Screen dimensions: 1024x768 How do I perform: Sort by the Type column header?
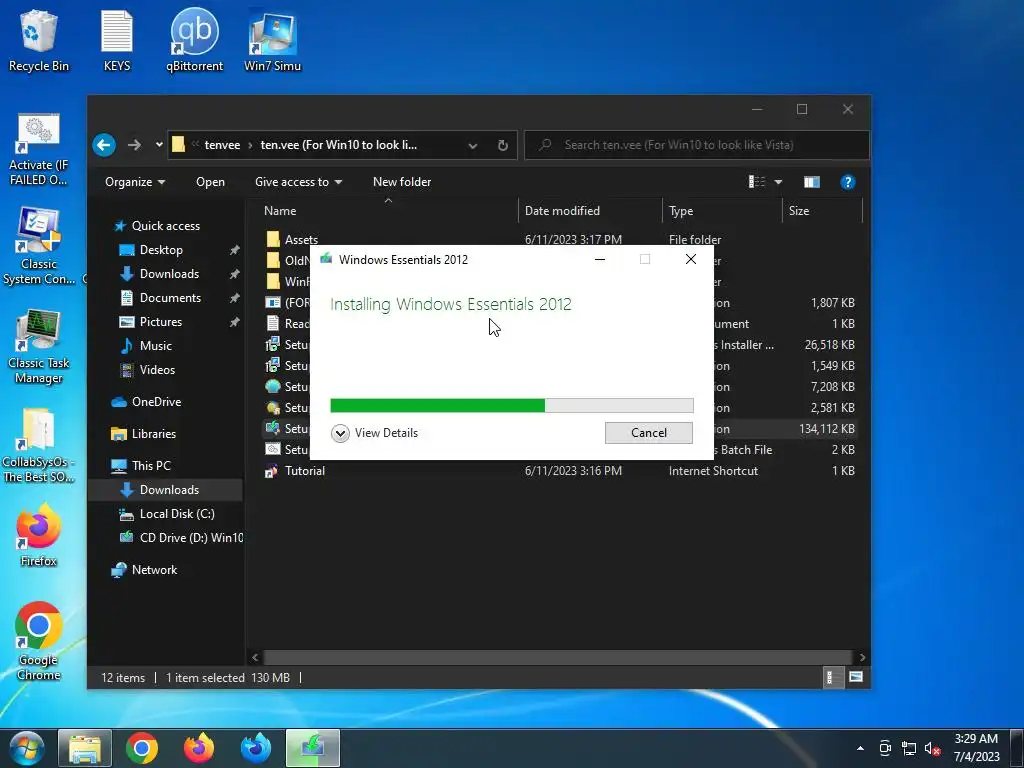click(722, 211)
